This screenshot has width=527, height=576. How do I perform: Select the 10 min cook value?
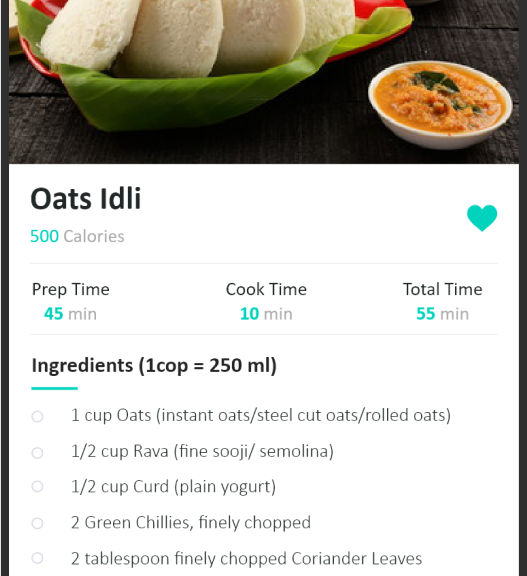coord(266,314)
